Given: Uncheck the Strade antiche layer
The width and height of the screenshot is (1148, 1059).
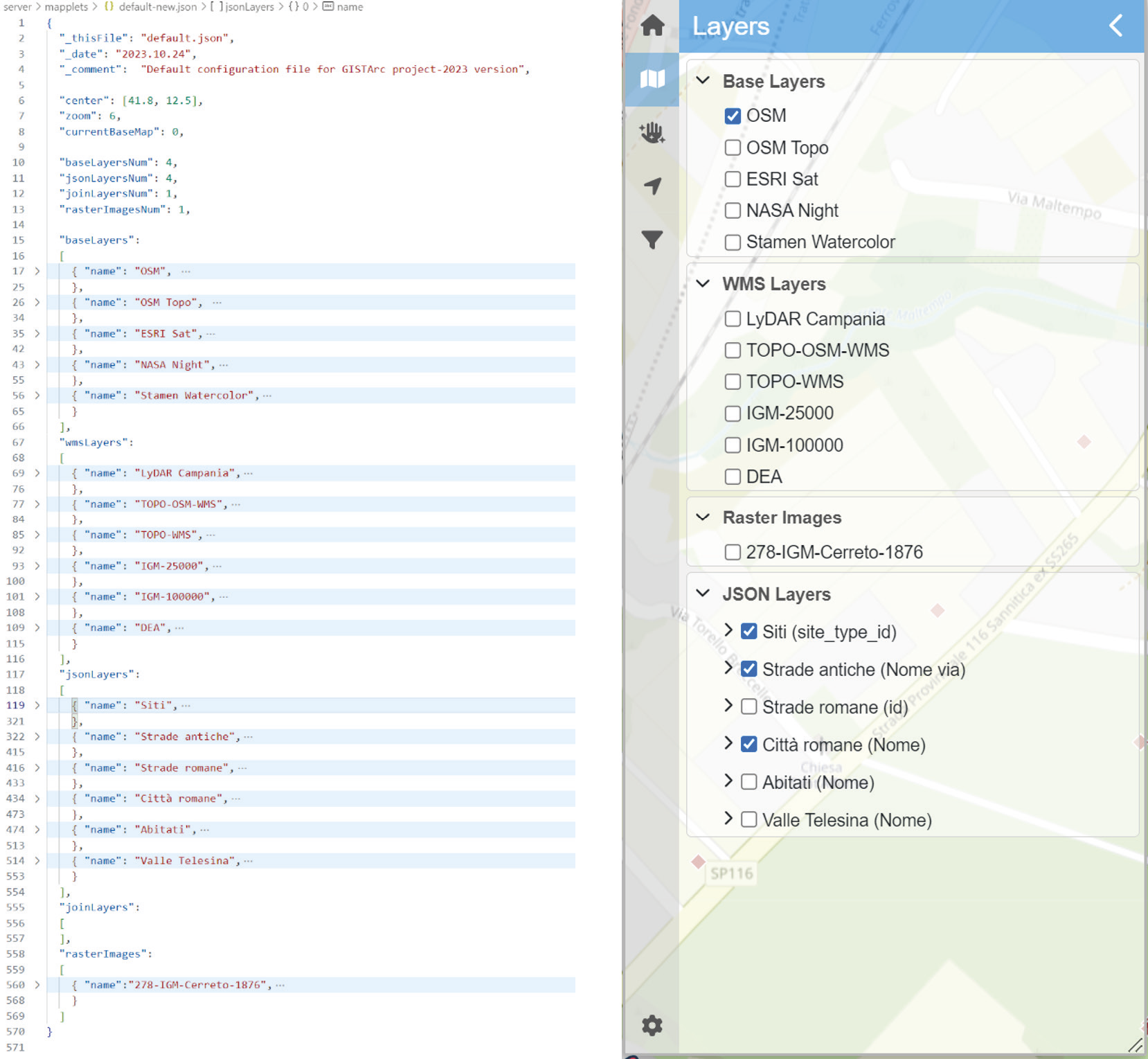Looking at the screenshot, I should (x=748, y=668).
